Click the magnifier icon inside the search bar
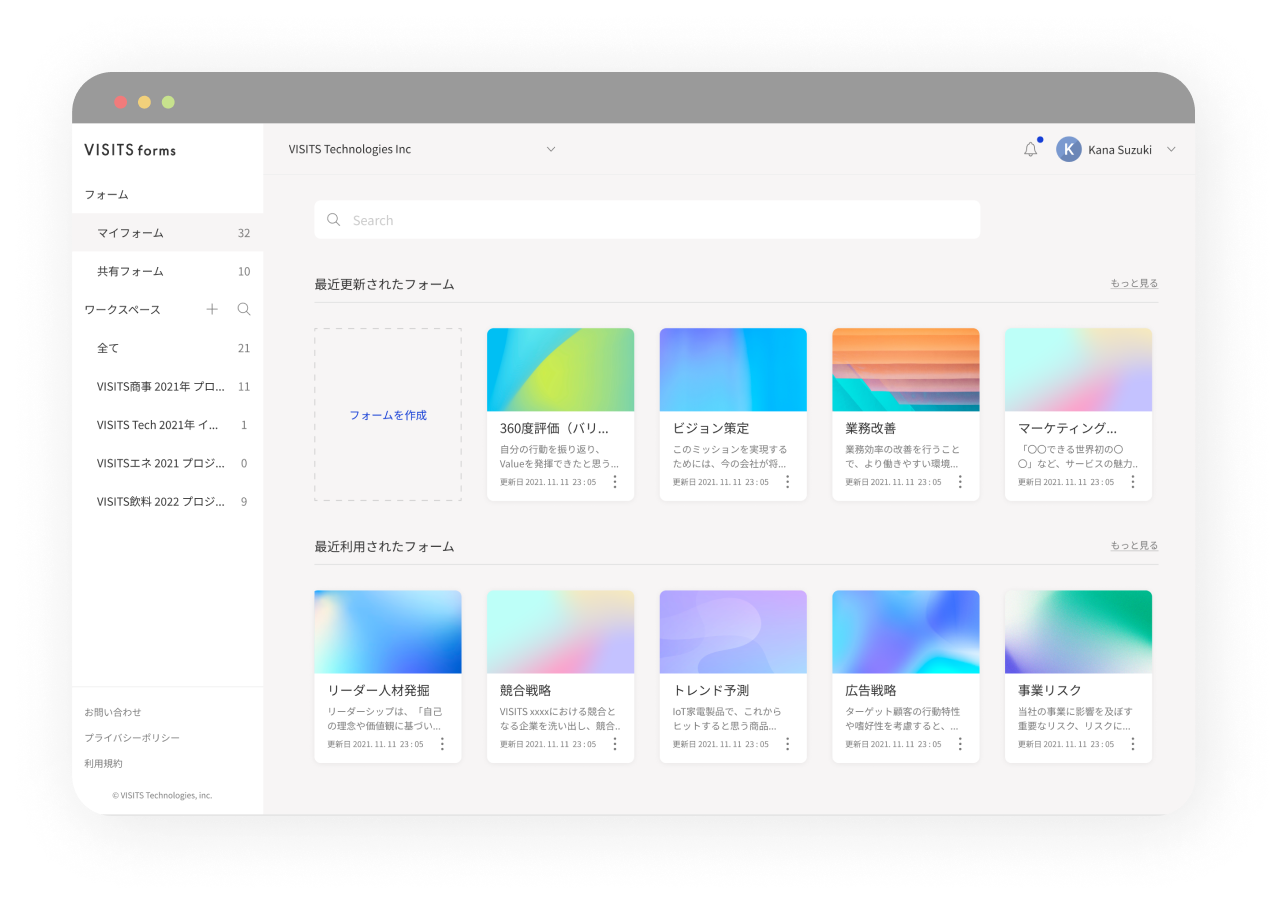Image resolution: width=1284 pixels, height=904 pixels. click(x=334, y=219)
